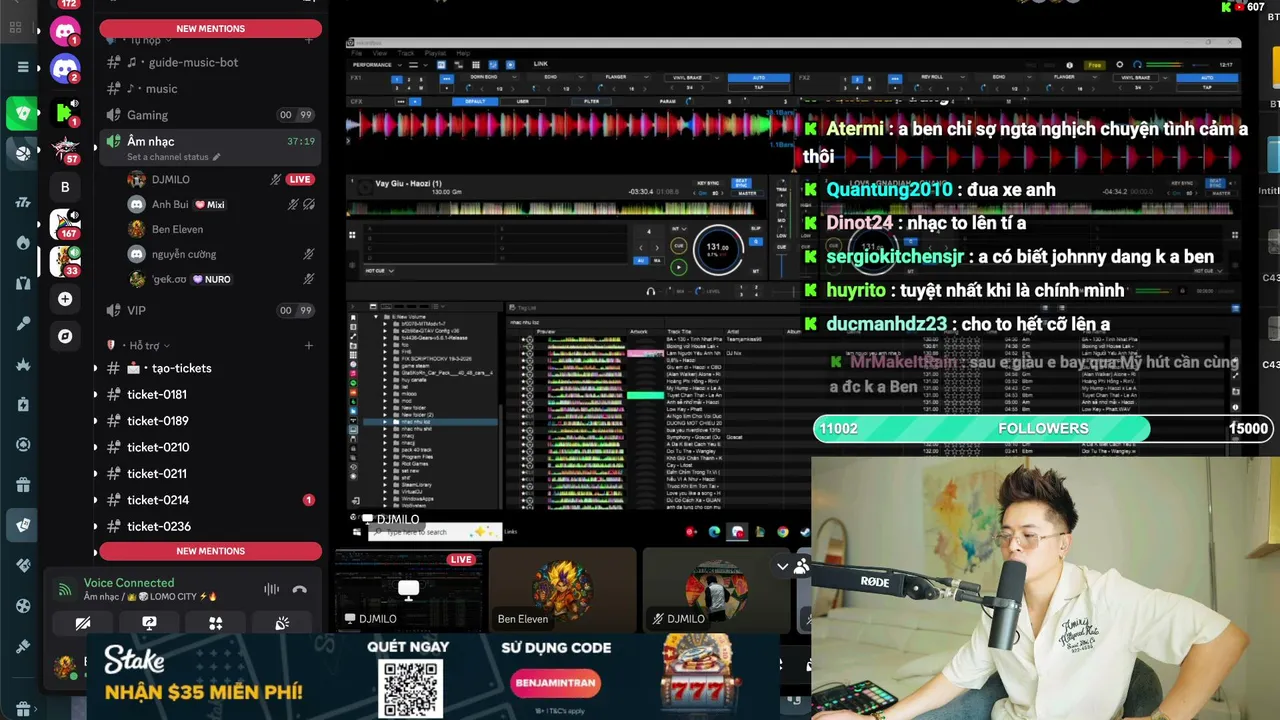
Task: Open the server showing 33 mentions
Action: click(x=65, y=261)
